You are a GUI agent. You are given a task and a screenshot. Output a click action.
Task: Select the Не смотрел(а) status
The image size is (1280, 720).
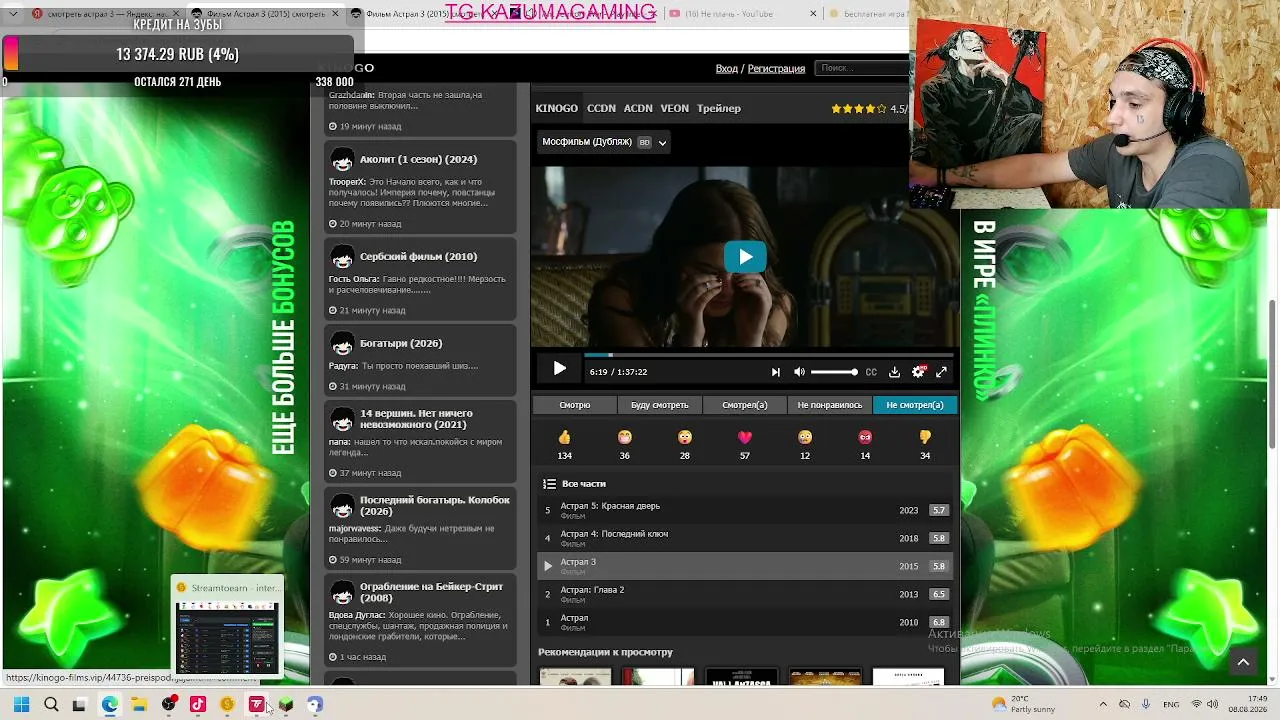coord(915,405)
